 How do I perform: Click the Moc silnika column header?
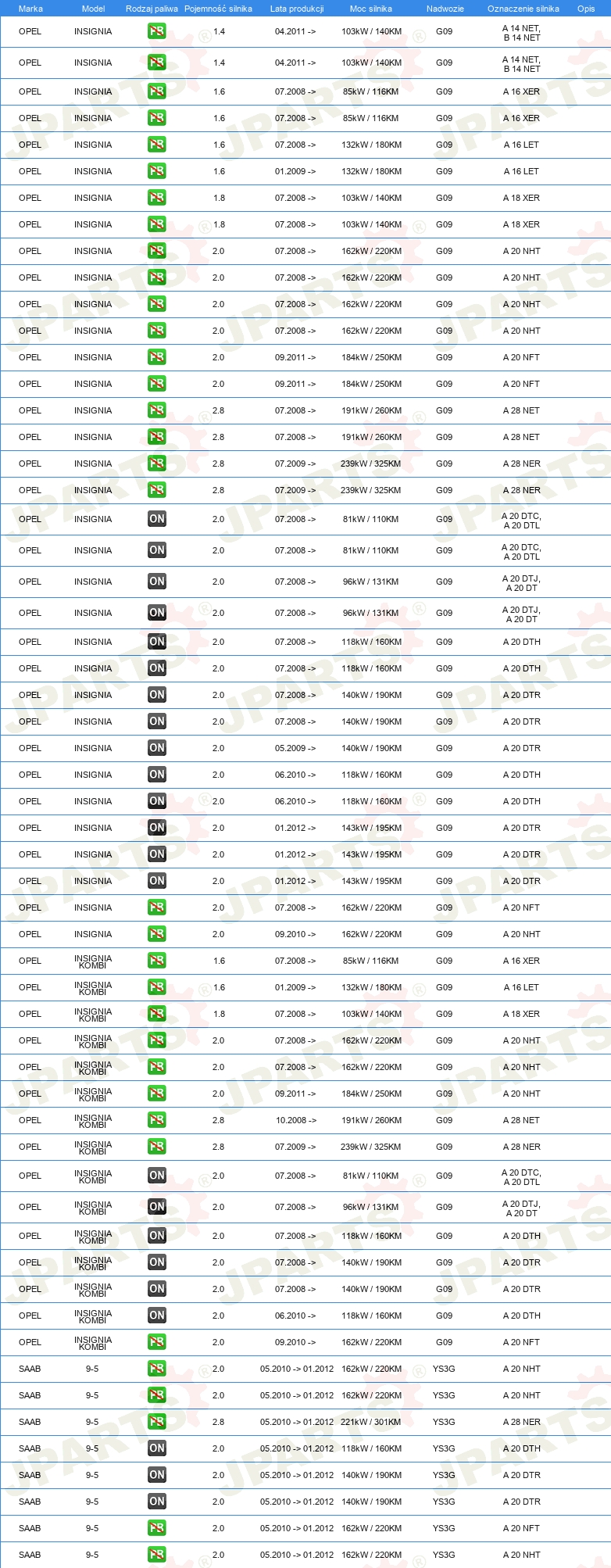[371, 9]
